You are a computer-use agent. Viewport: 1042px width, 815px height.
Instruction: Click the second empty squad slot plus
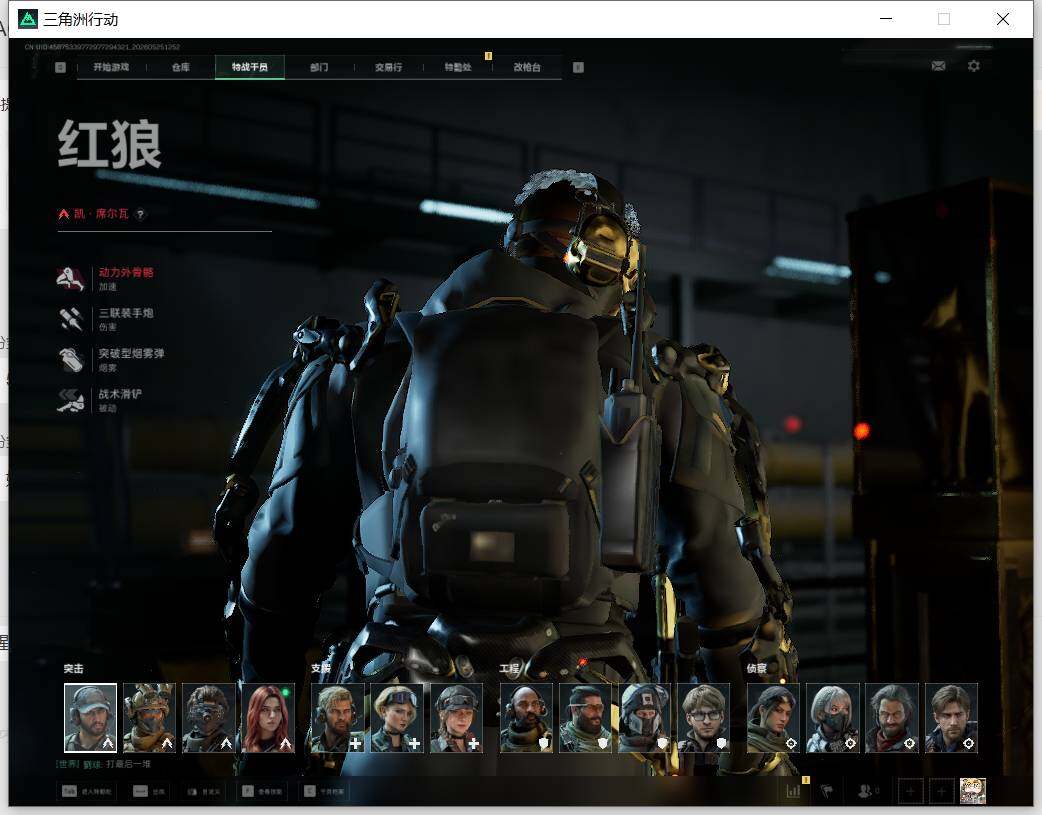(941, 791)
